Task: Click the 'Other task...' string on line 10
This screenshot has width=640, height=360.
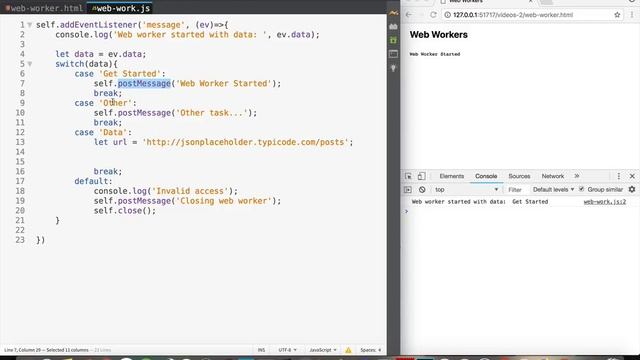Action: [211, 113]
